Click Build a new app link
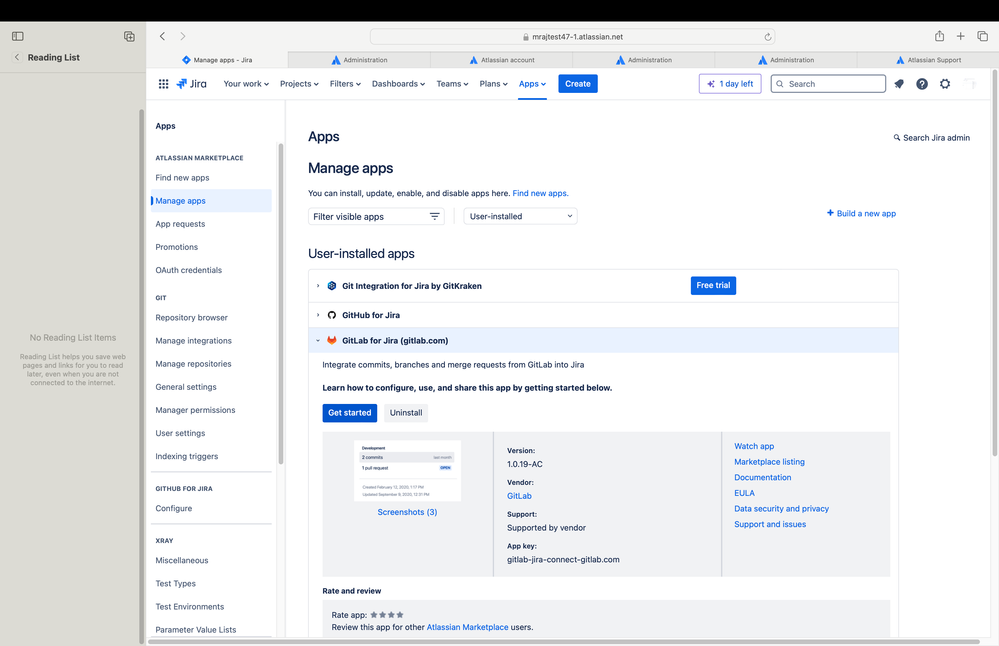 (x=861, y=213)
